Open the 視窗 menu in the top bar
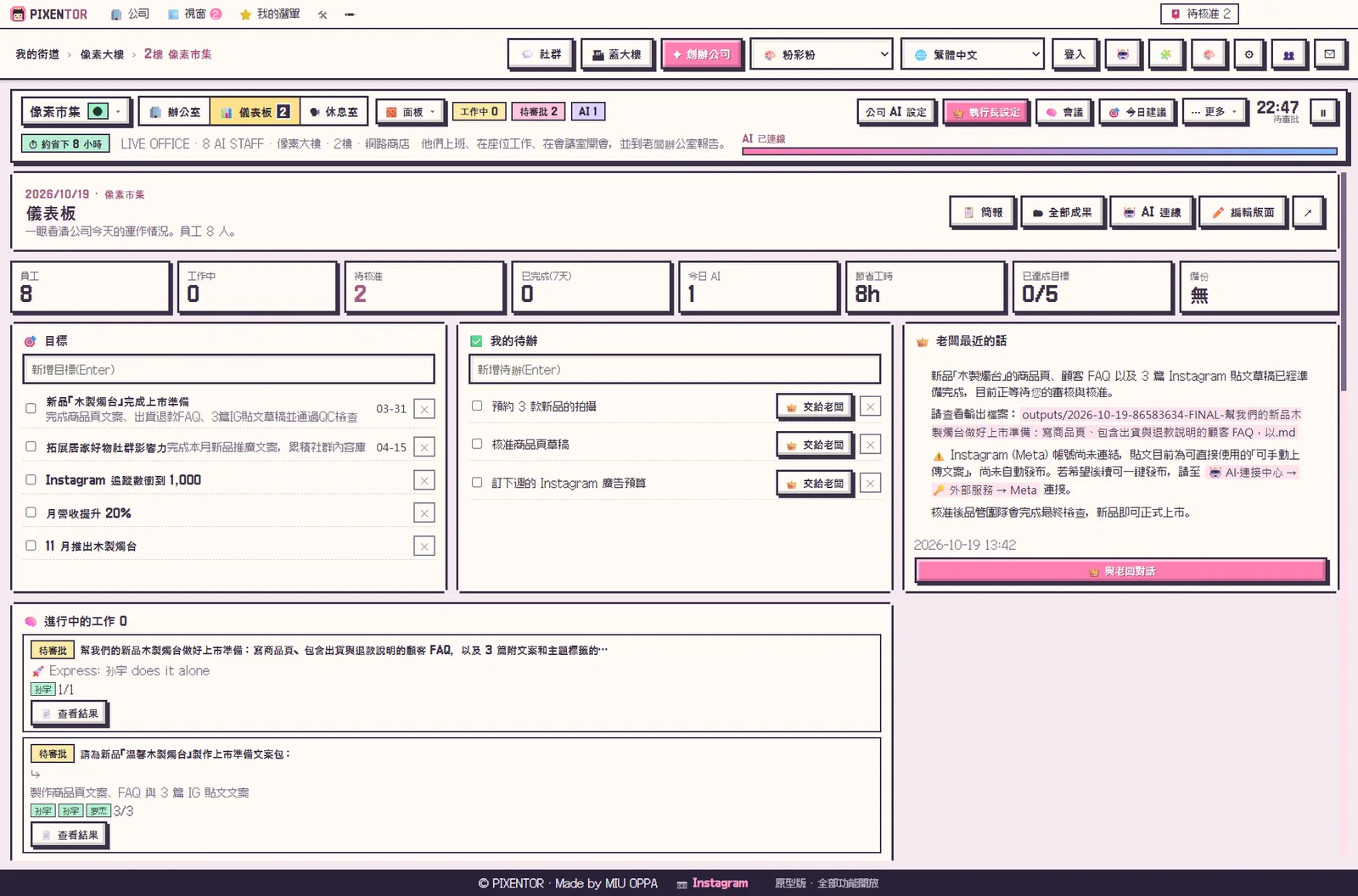This screenshot has width=1358, height=896. (x=194, y=14)
